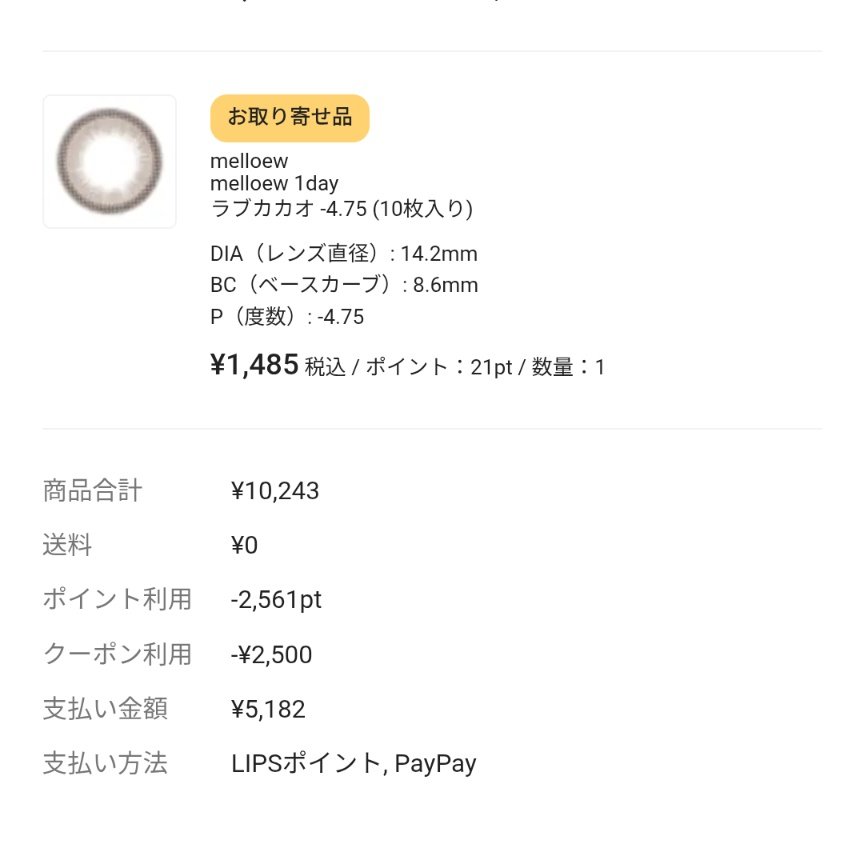Click the お取り寄せ品 yellow badge
Image resolution: width=864 pixels, height=864 pixels.
click(x=289, y=118)
